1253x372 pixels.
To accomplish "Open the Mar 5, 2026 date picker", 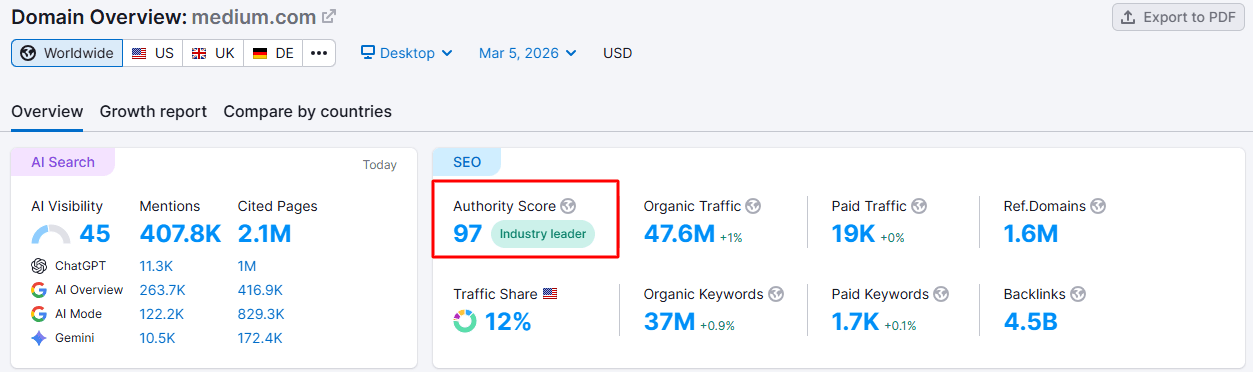I will click(528, 53).
